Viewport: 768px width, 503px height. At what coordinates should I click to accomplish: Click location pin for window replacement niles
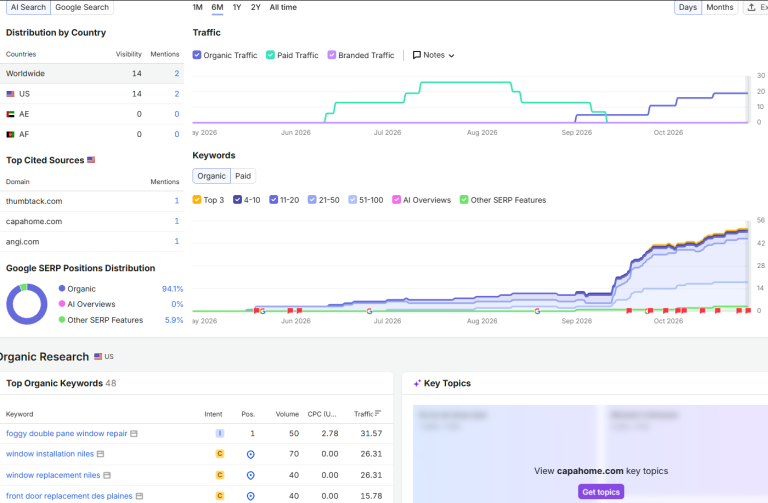point(250,476)
